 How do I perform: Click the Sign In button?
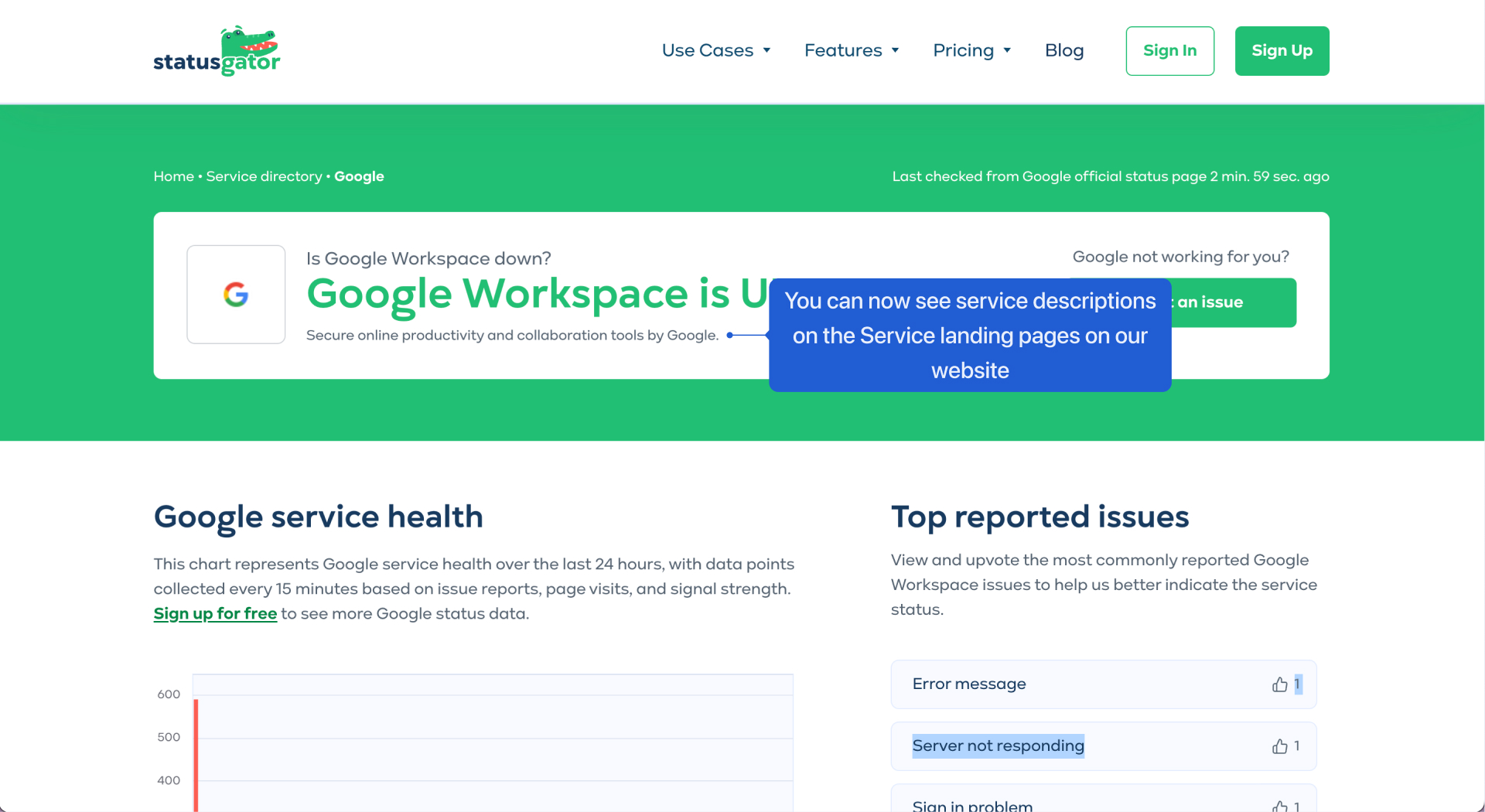pyautogui.click(x=1169, y=51)
